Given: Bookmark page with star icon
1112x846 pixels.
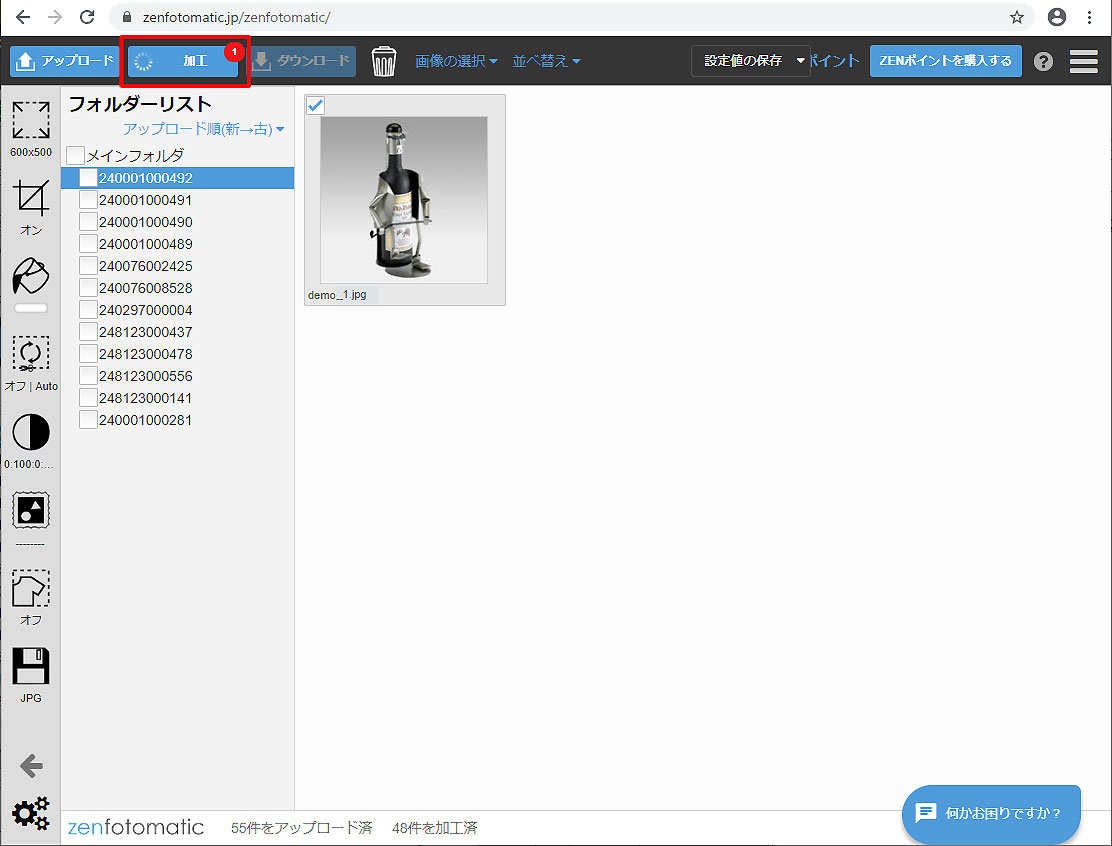Looking at the screenshot, I should click(1017, 17).
